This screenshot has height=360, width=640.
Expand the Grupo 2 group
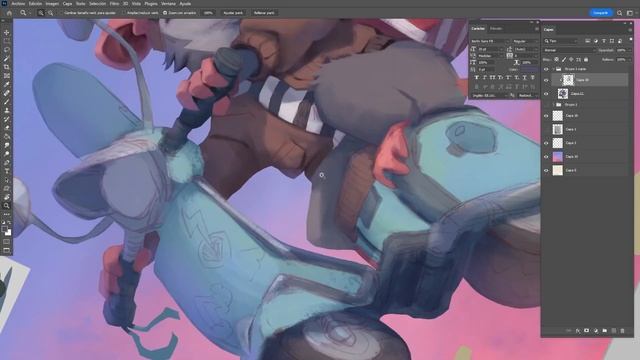[553, 105]
